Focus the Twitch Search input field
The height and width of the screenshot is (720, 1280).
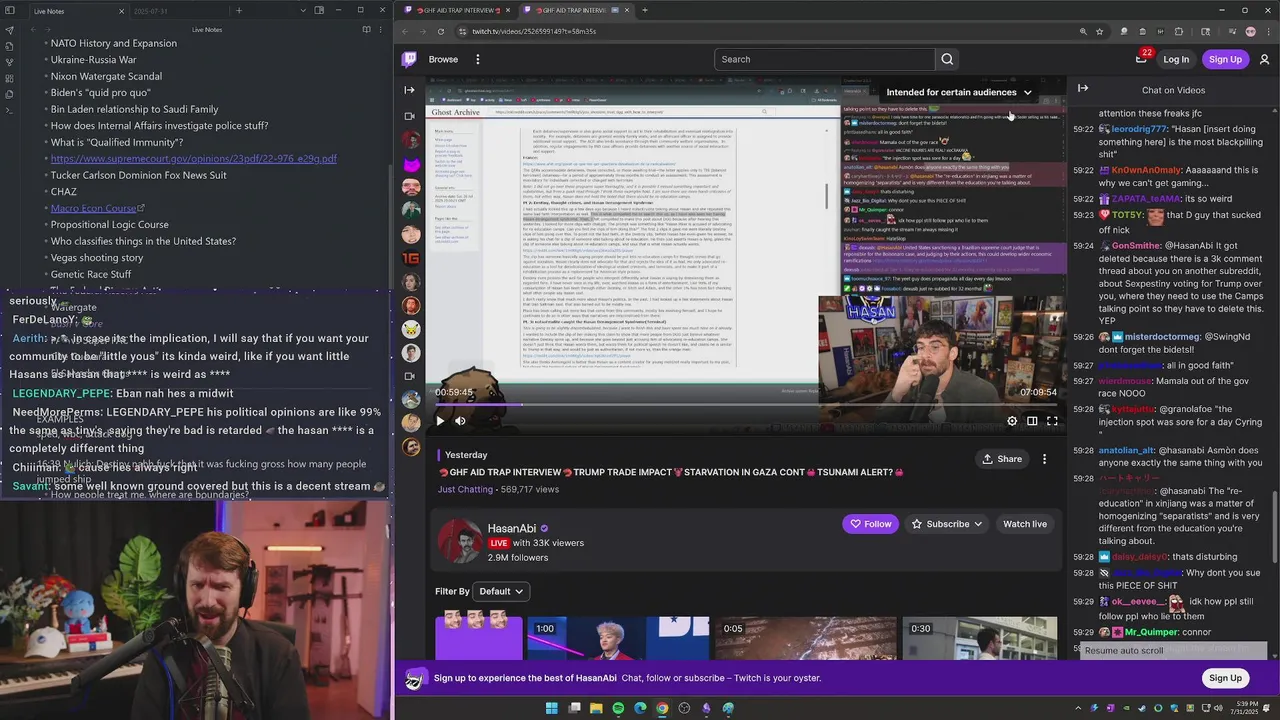(825, 59)
